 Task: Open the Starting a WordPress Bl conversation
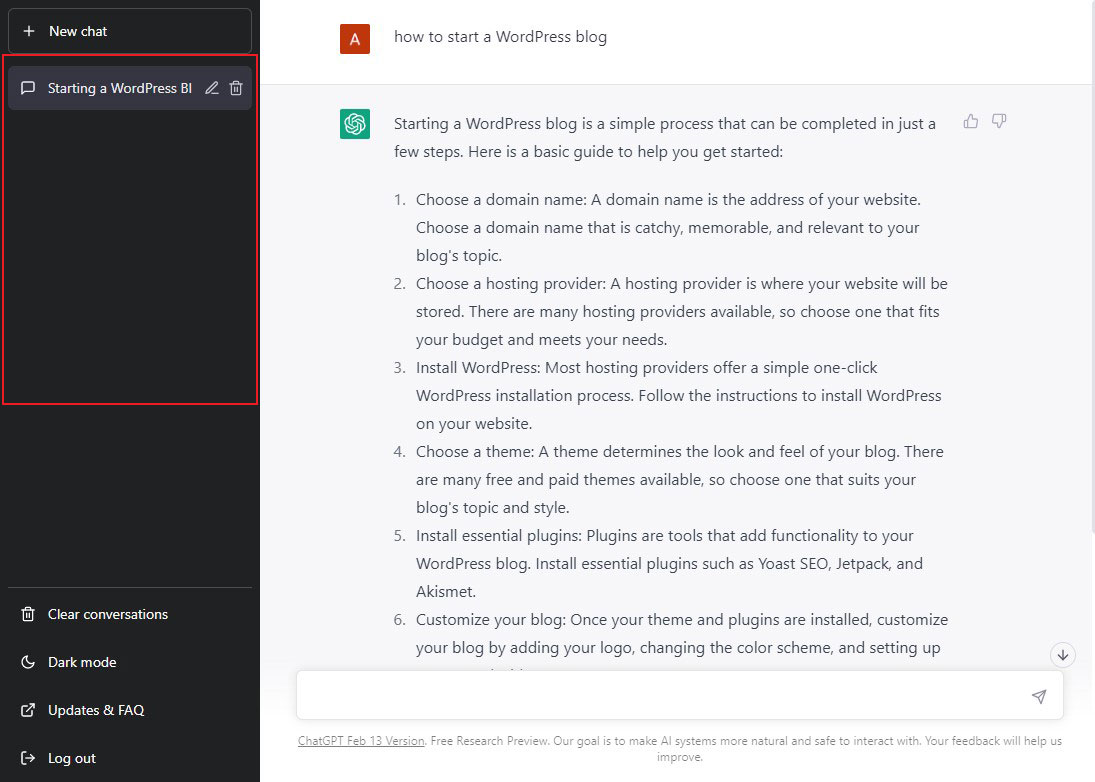click(130, 88)
